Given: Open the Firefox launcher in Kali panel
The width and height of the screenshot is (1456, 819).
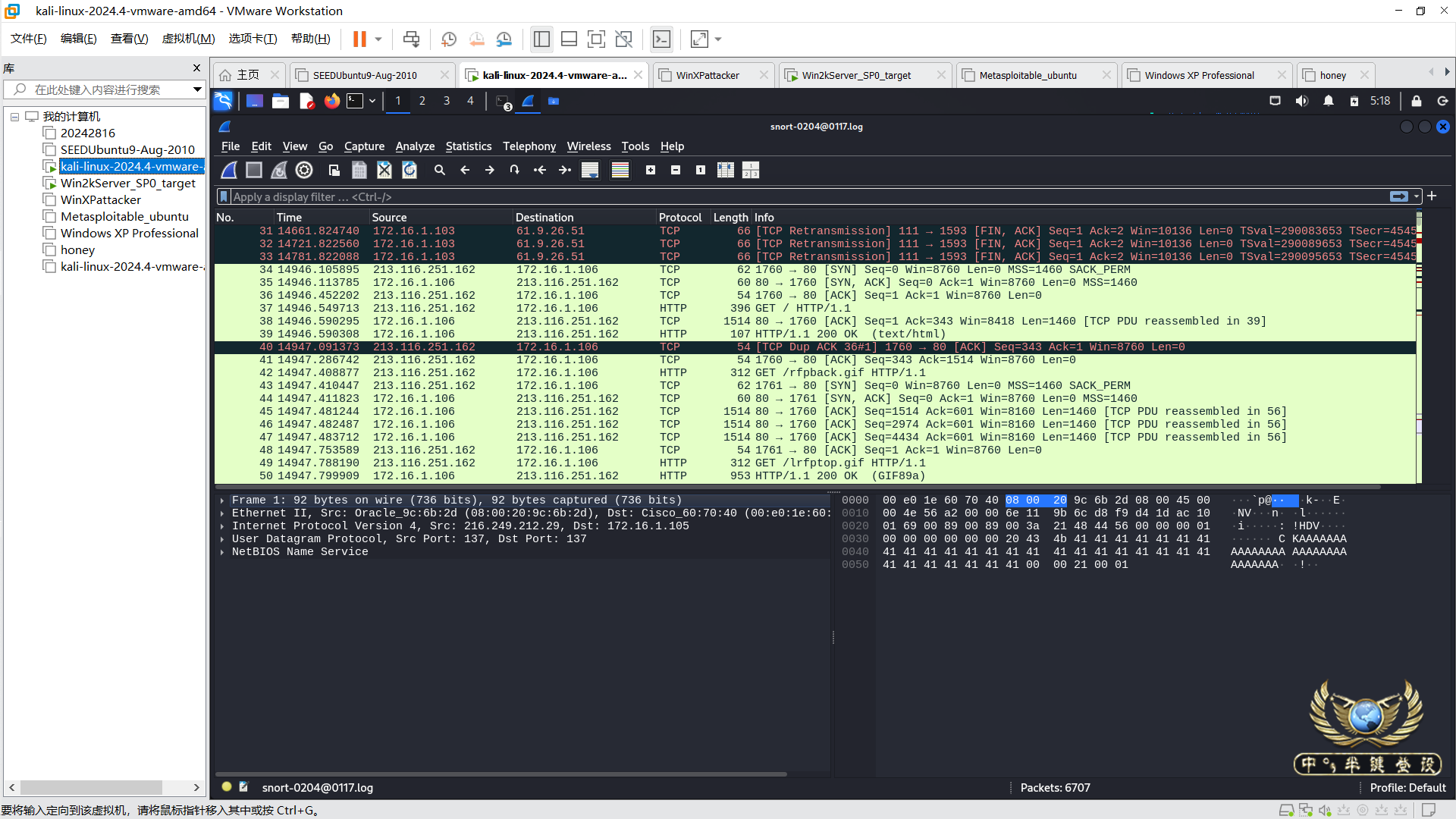Looking at the screenshot, I should click(332, 101).
